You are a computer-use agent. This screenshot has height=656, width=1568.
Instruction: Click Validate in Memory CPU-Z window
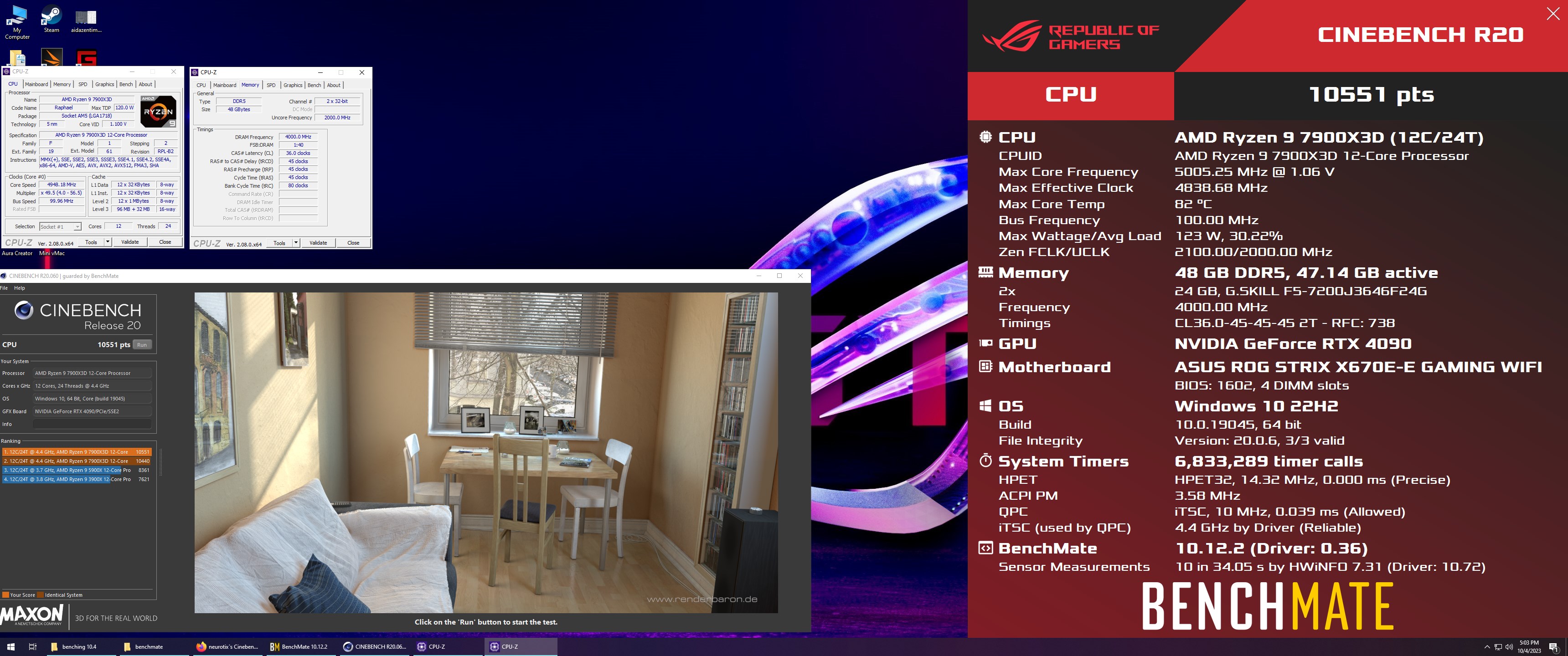318,243
